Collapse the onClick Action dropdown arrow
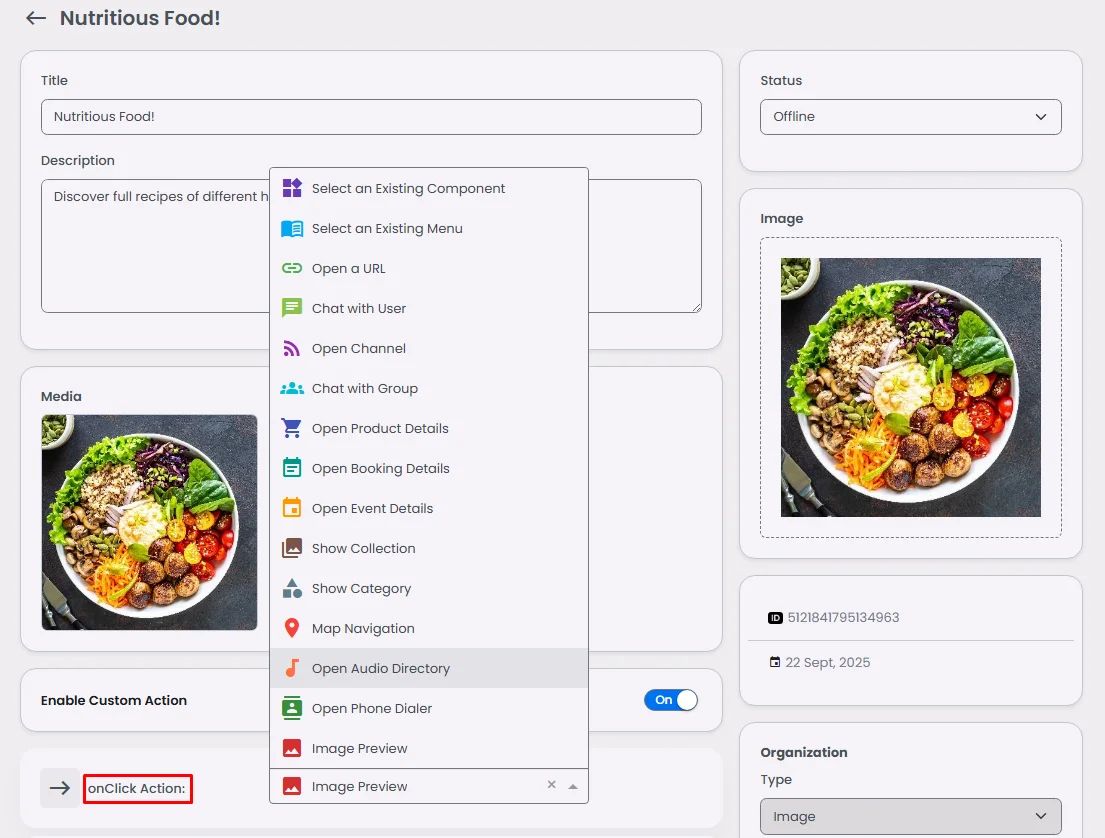This screenshot has width=1105, height=838. 573,786
